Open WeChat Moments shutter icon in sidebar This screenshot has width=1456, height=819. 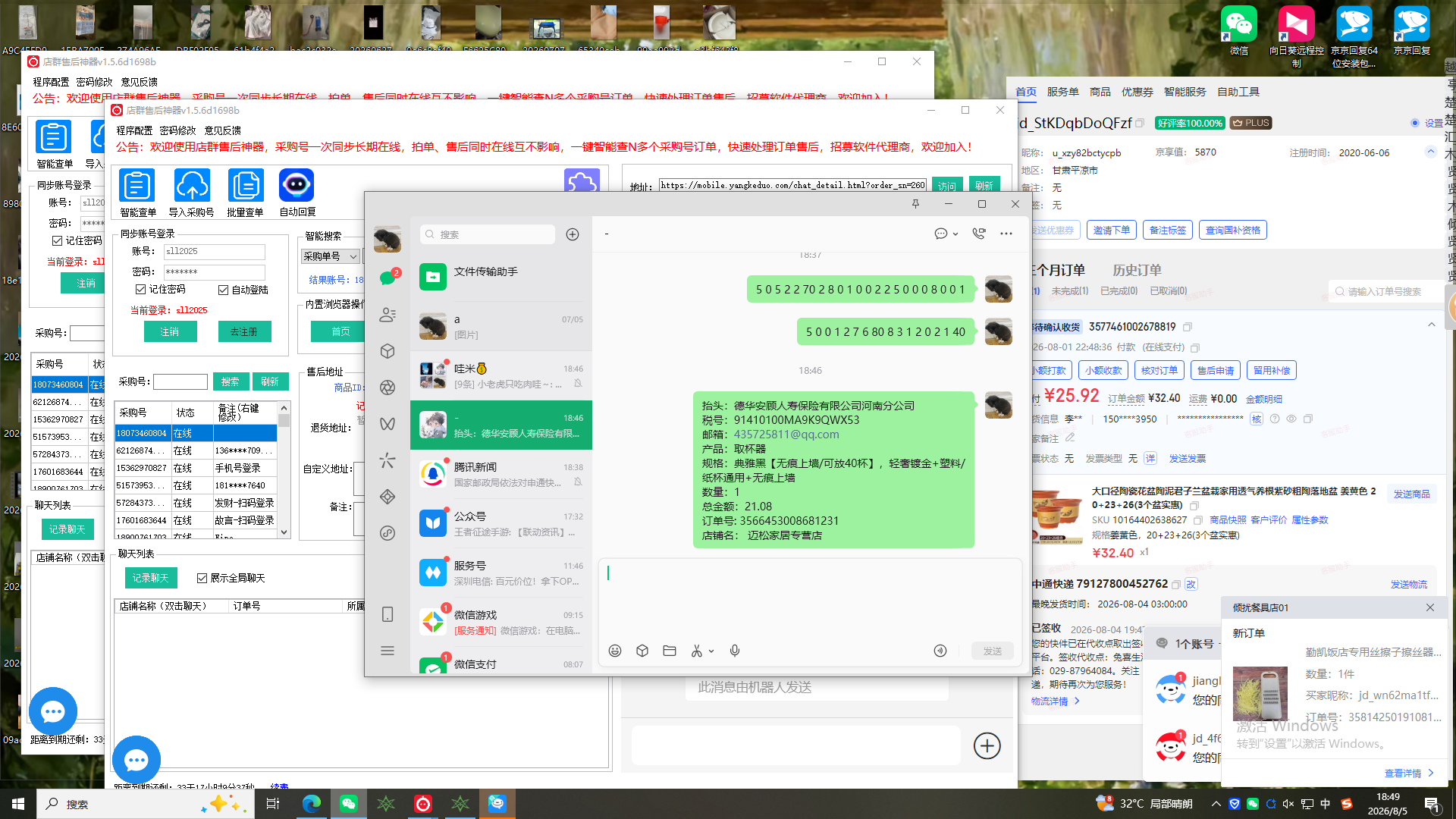388,388
